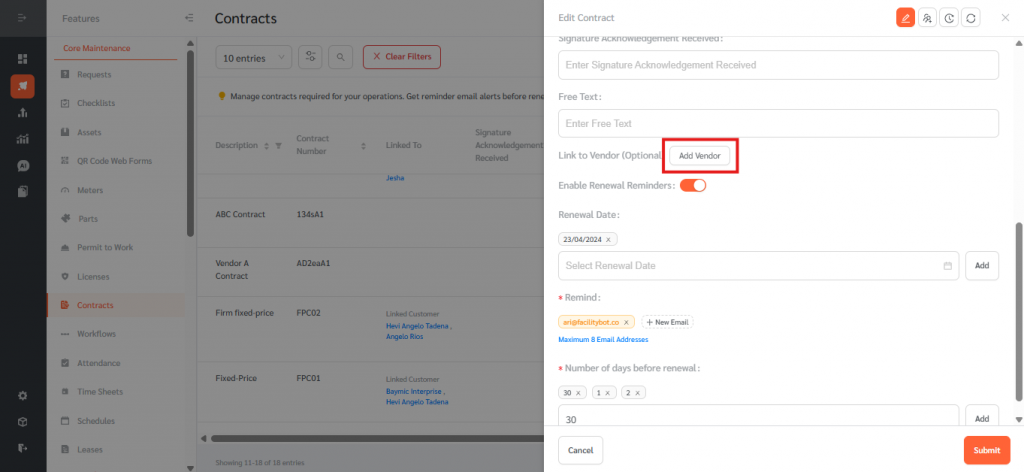Remove the 23/04/2024 renewal date tag

point(609,240)
